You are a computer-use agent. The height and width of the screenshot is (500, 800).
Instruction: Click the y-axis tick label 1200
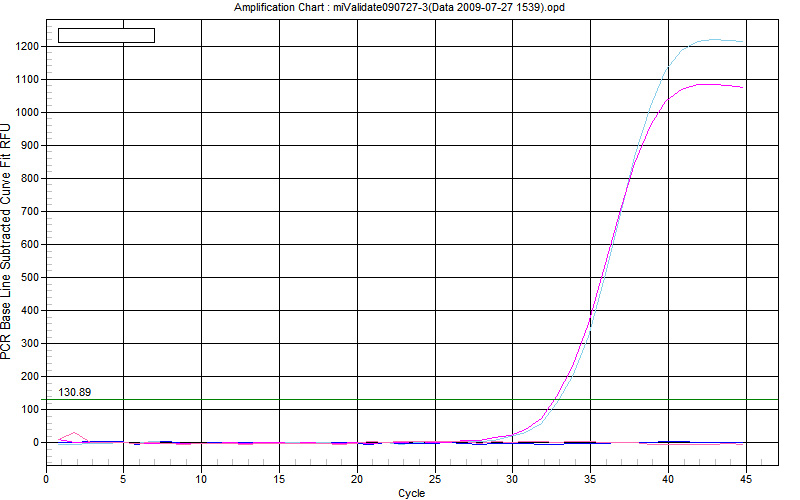pos(28,46)
